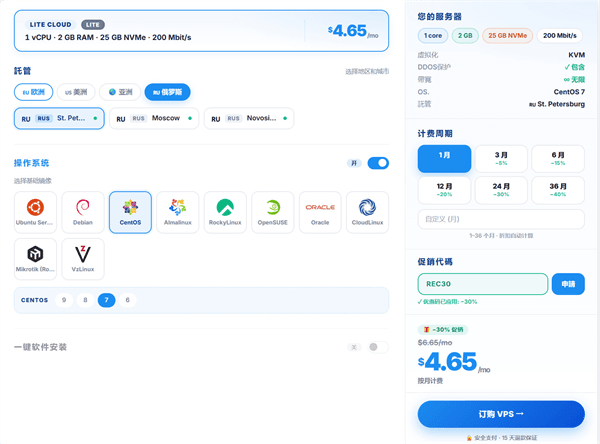The width and height of the screenshot is (600, 444).
Task: Select the Oracle Linux tile
Action: (x=320, y=212)
